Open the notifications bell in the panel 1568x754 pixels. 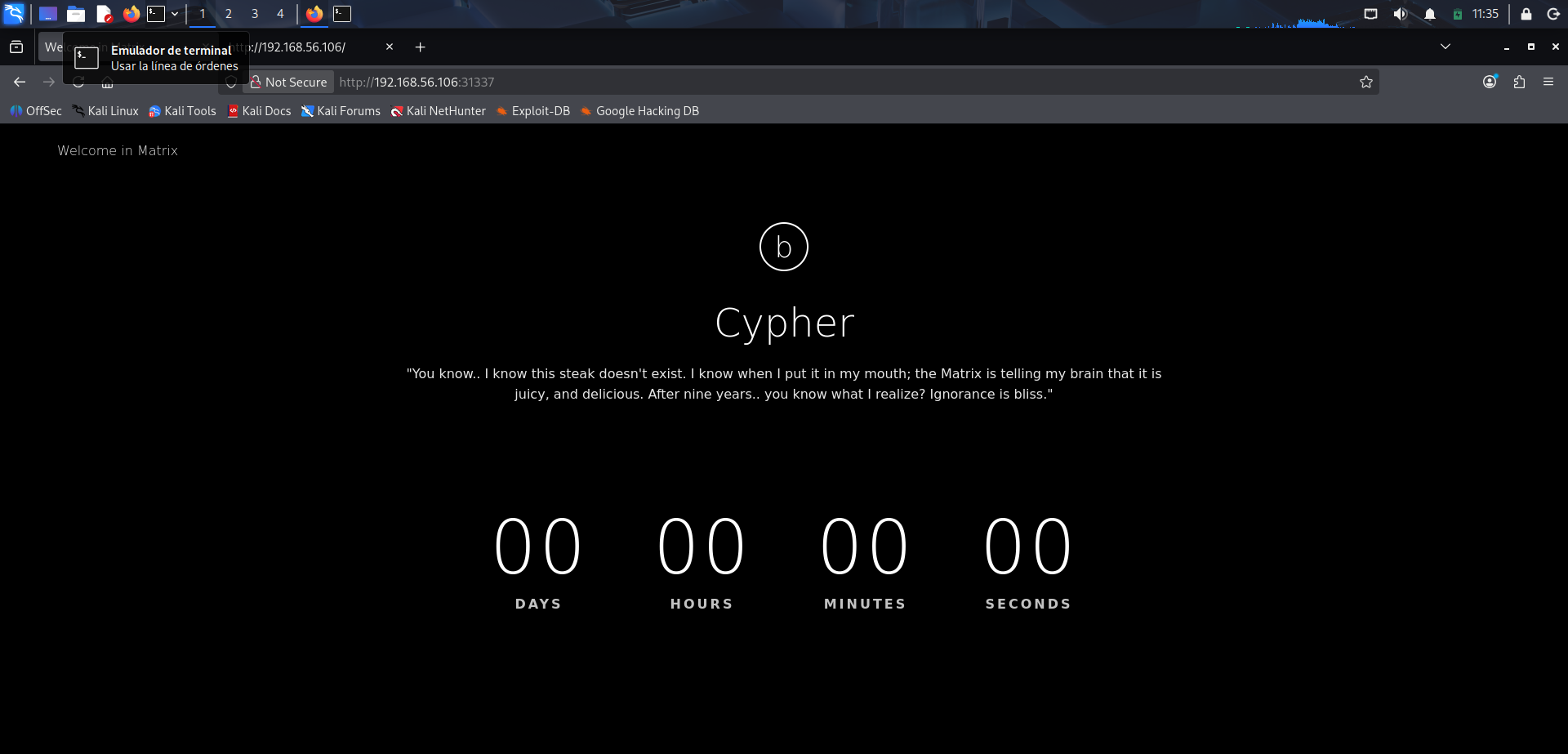click(x=1429, y=14)
